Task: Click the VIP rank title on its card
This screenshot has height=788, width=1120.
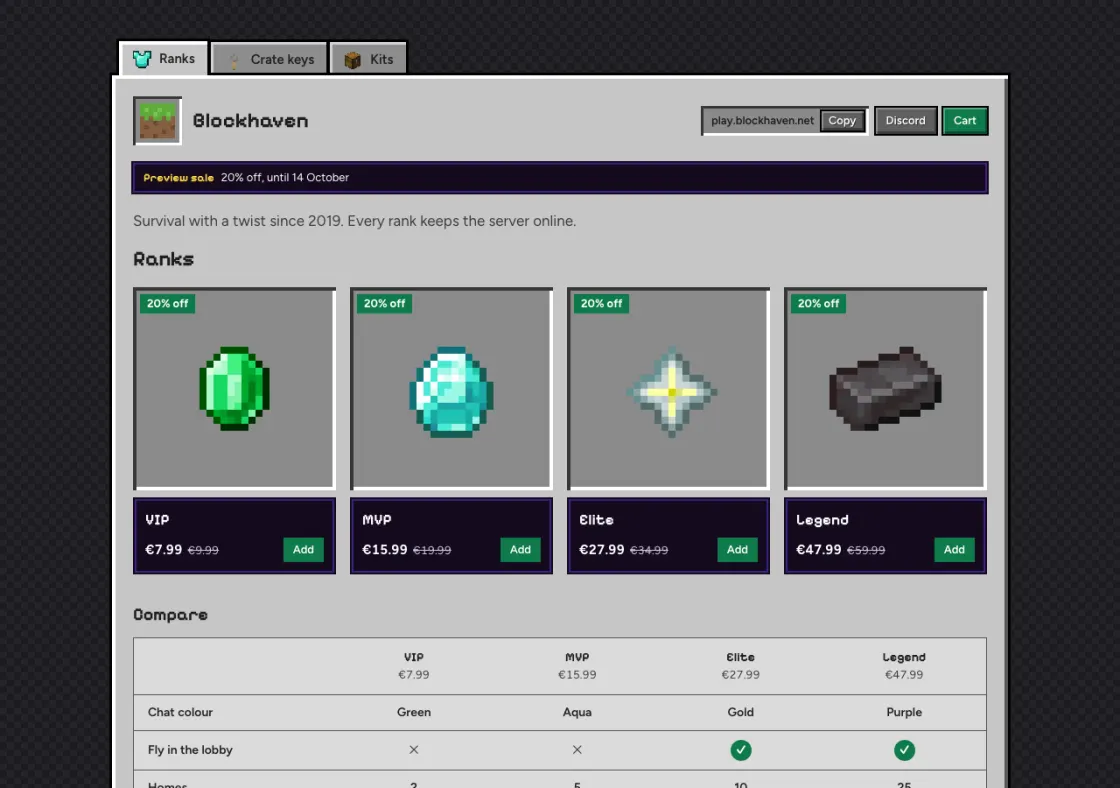Action: click(157, 519)
